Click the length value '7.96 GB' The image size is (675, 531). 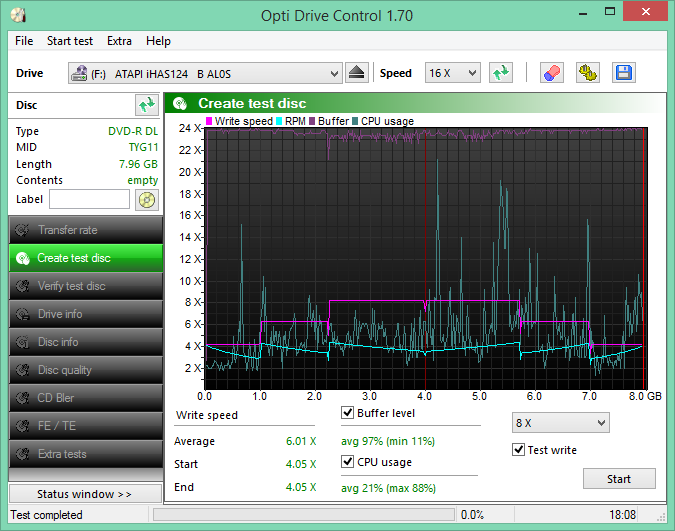click(138, 164)
